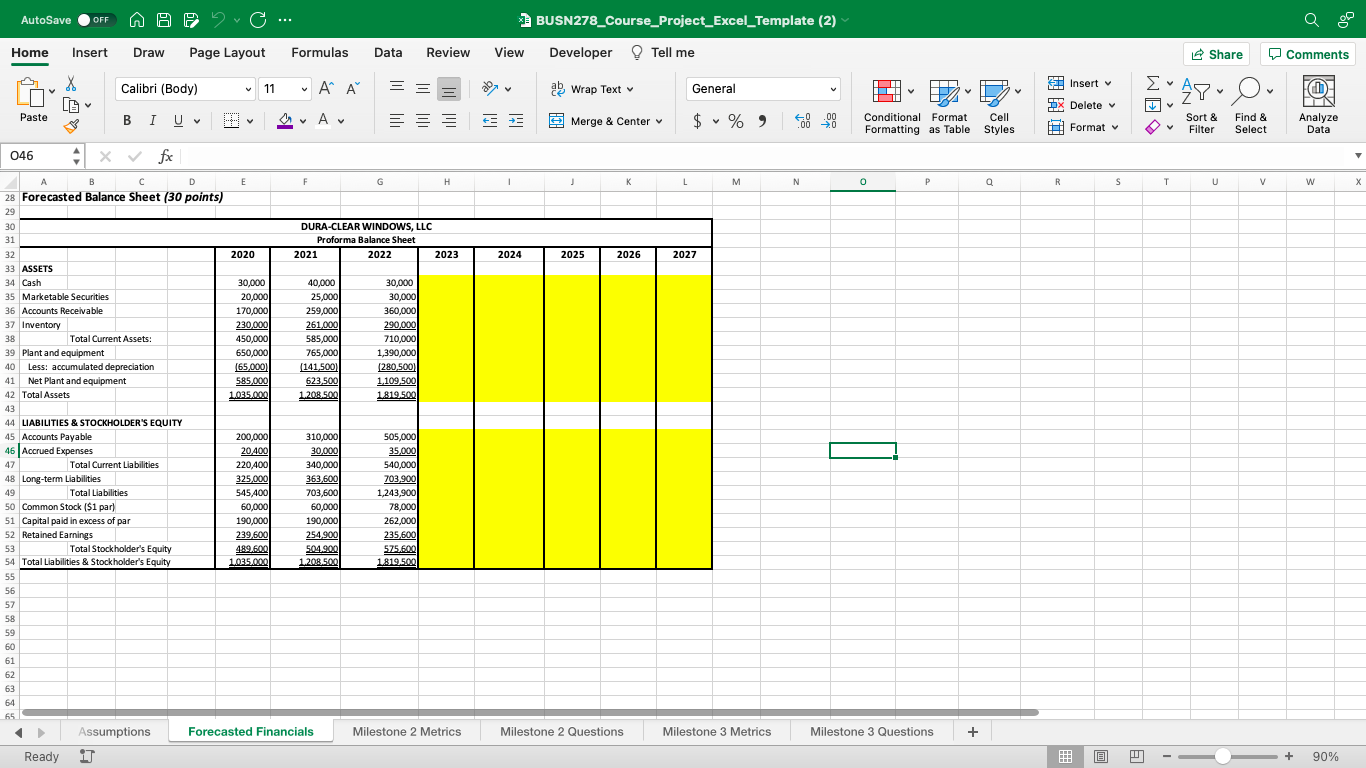Screen dimensions: 1366x768
Task: Open Sort & Filter options
Action: tap(1200, 106)
